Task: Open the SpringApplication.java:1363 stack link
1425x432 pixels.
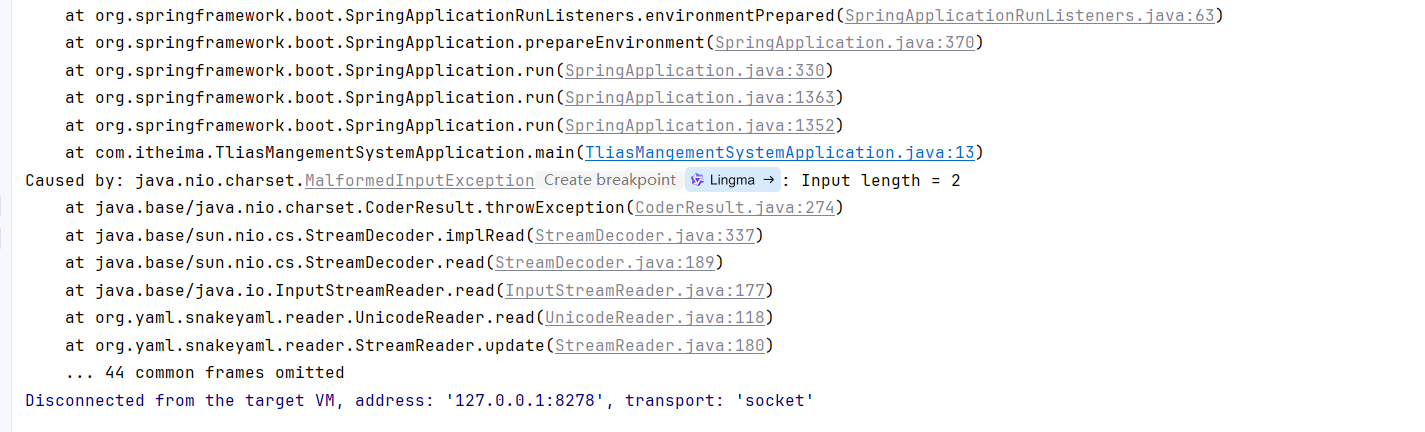Action: point(699,98)
